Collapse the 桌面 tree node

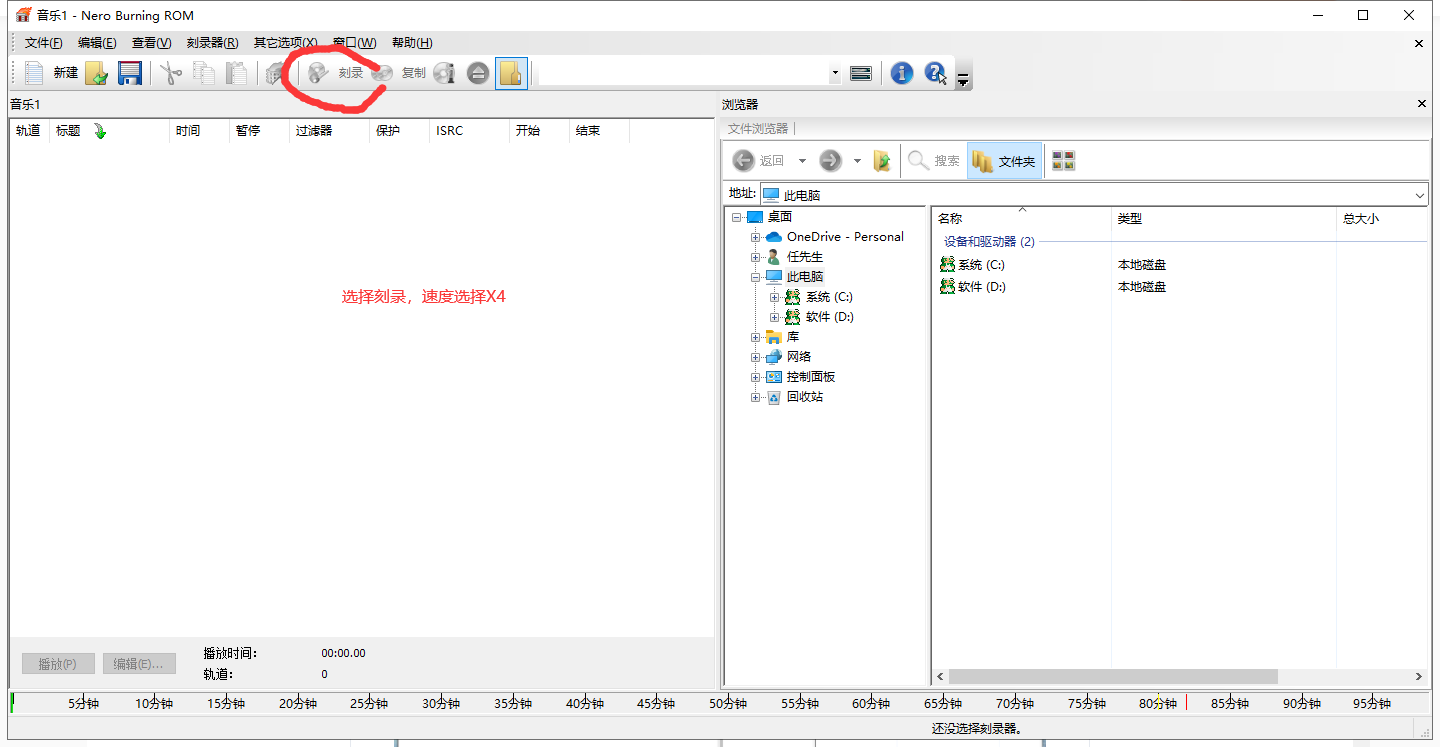coord(736,217)
